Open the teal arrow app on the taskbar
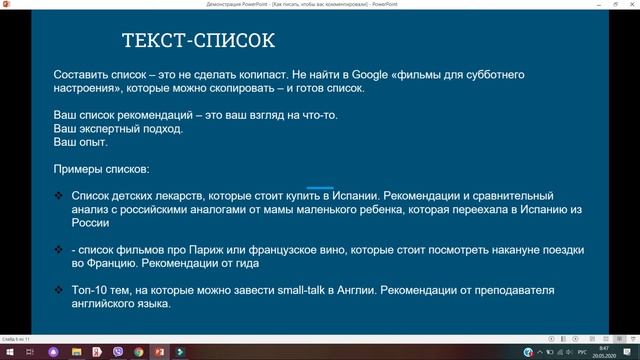This screenshot has height=360, width=640. click(180, 352)
